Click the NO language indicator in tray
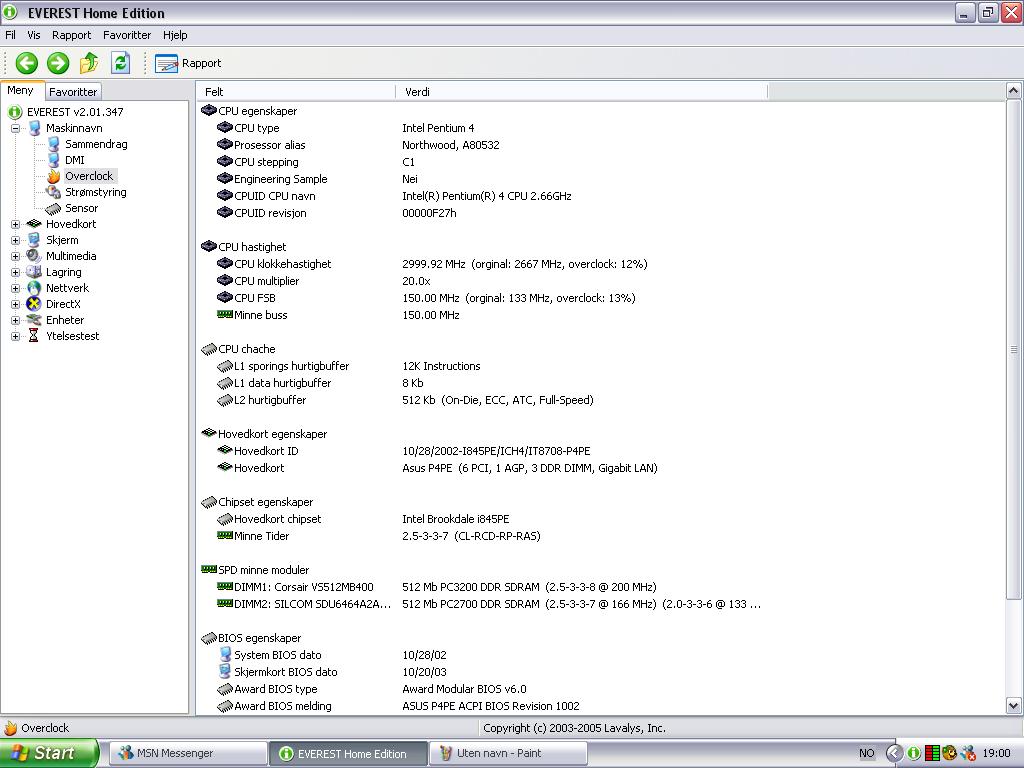The image size is (1024, 768). (x=867, y=754)
